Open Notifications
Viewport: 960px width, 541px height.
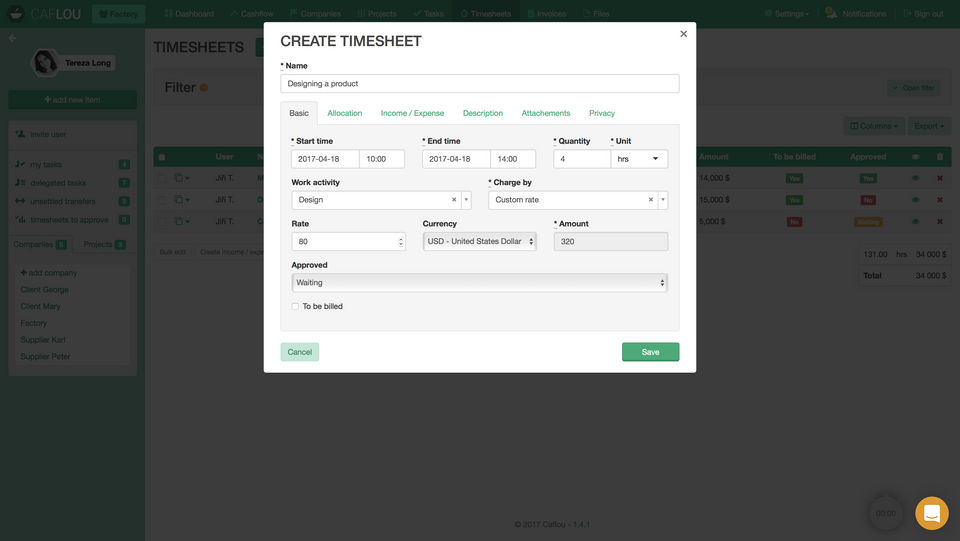click(856, 13)
